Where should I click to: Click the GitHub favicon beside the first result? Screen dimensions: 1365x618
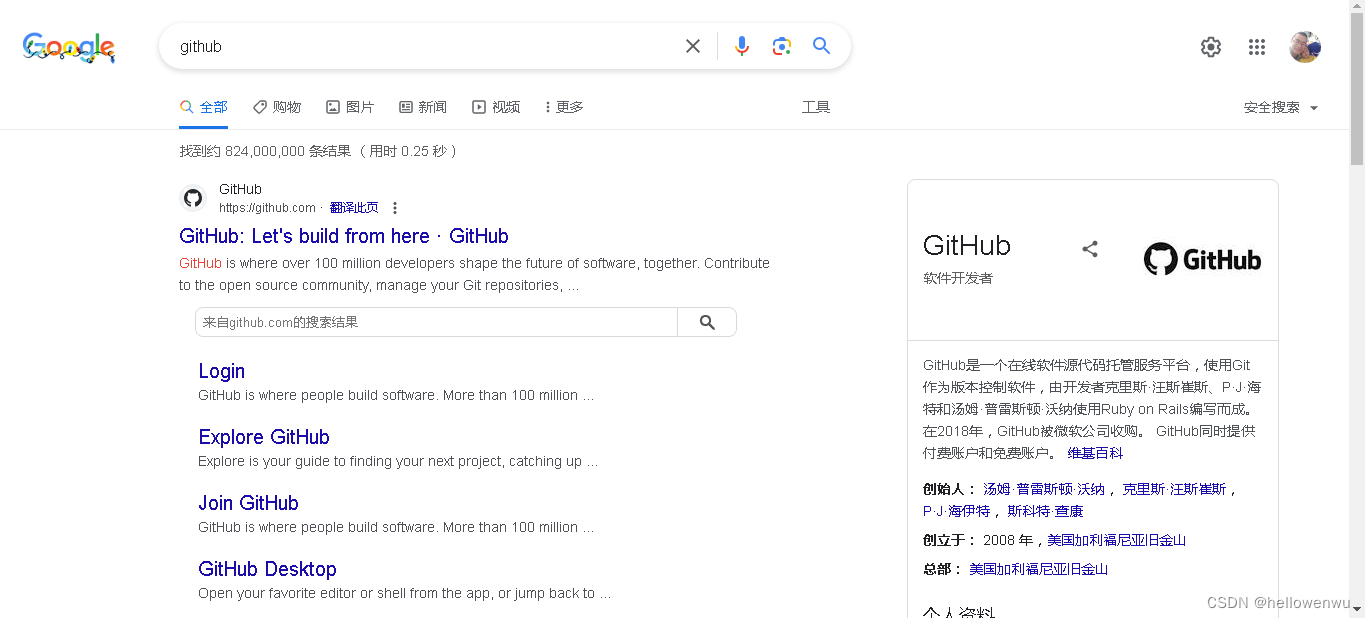click(x=193, y=198)
